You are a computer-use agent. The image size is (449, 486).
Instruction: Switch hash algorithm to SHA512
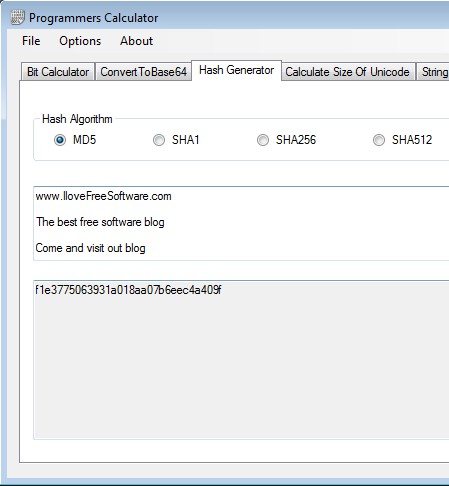[379, 140]
